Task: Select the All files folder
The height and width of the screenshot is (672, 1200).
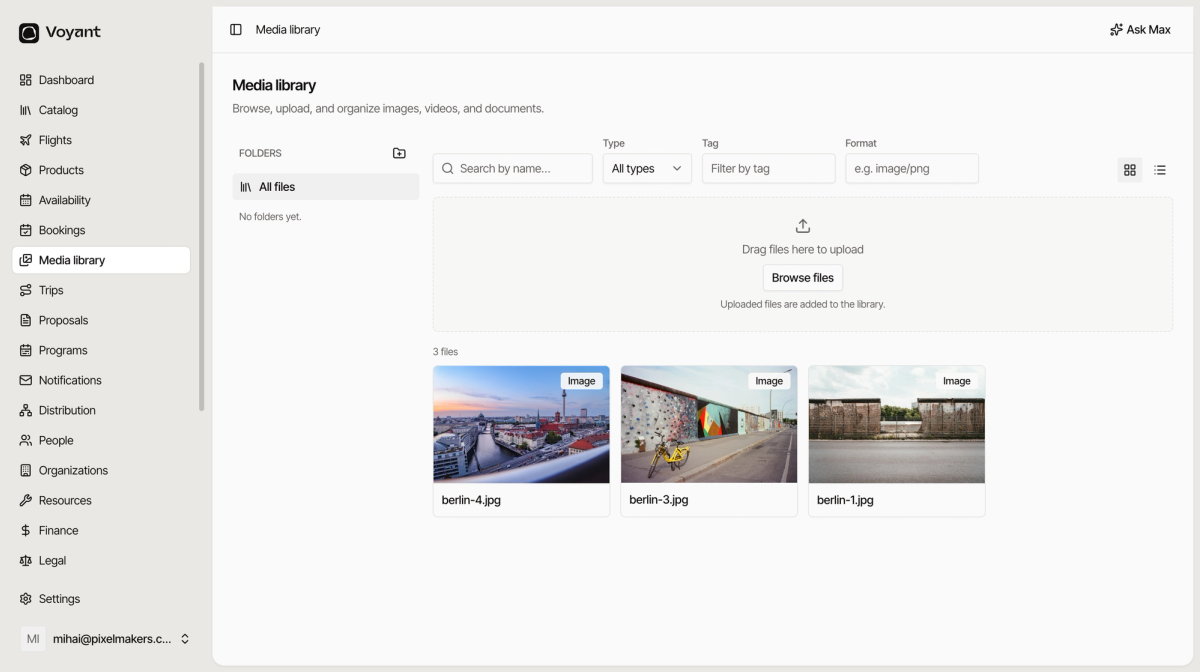Action: (x=326, y=187)
